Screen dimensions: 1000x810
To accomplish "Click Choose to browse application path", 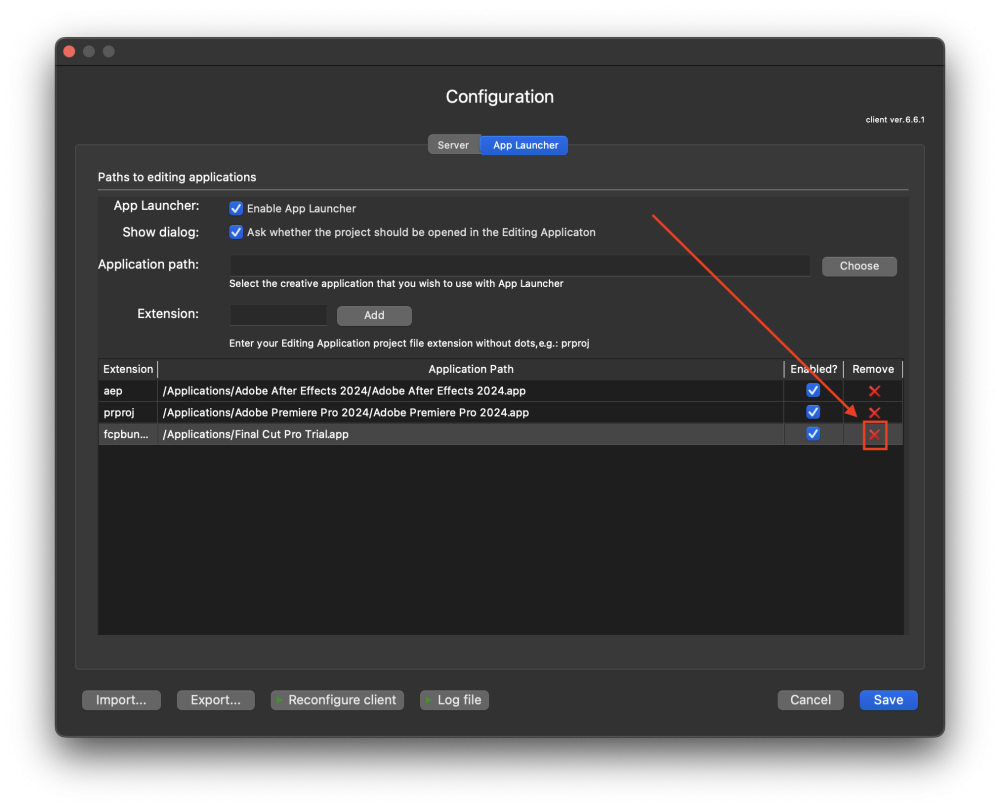I will click(859, 266).
